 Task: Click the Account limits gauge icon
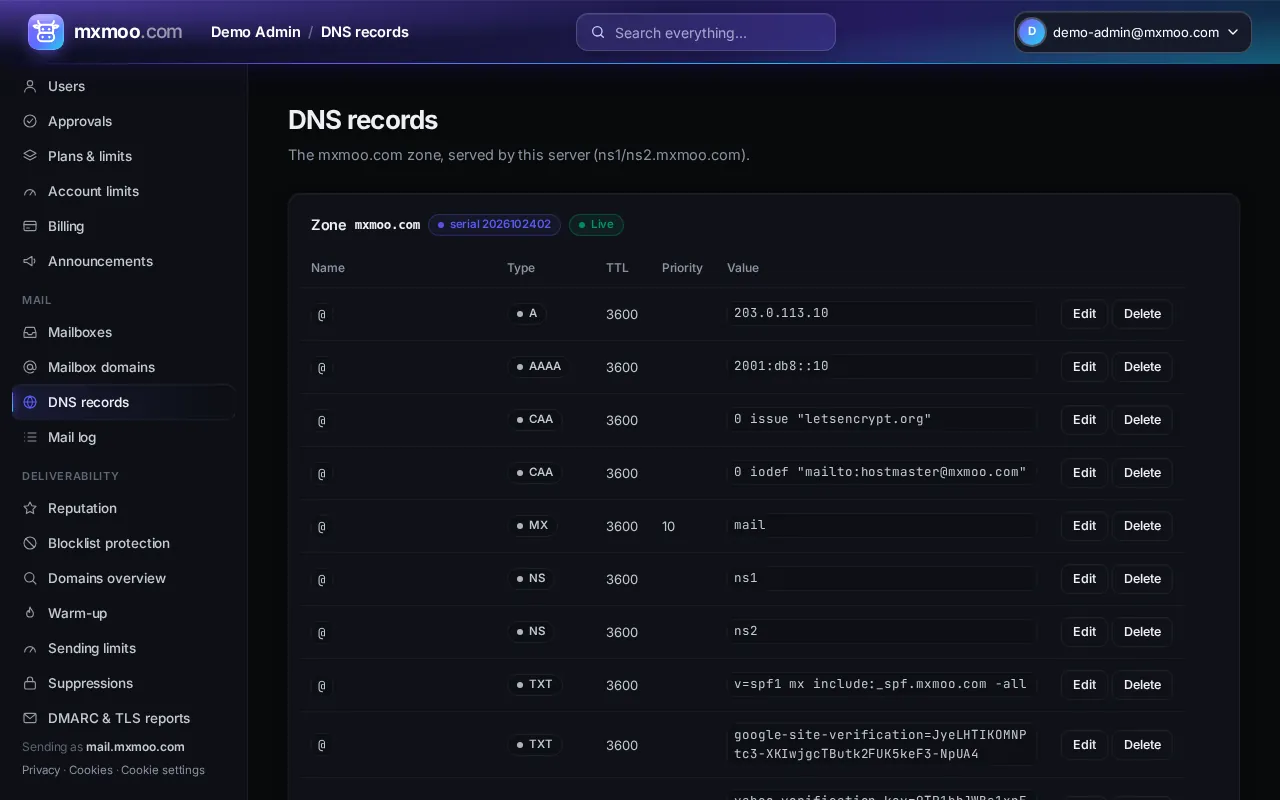tap(30, 191)
